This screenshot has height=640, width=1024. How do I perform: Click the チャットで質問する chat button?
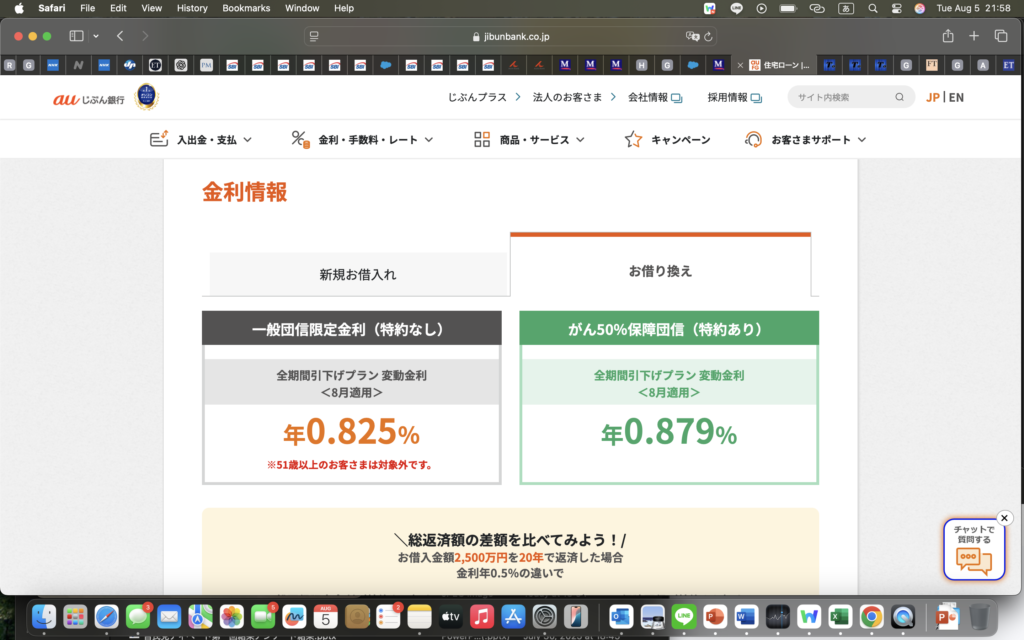coord(973,551)
